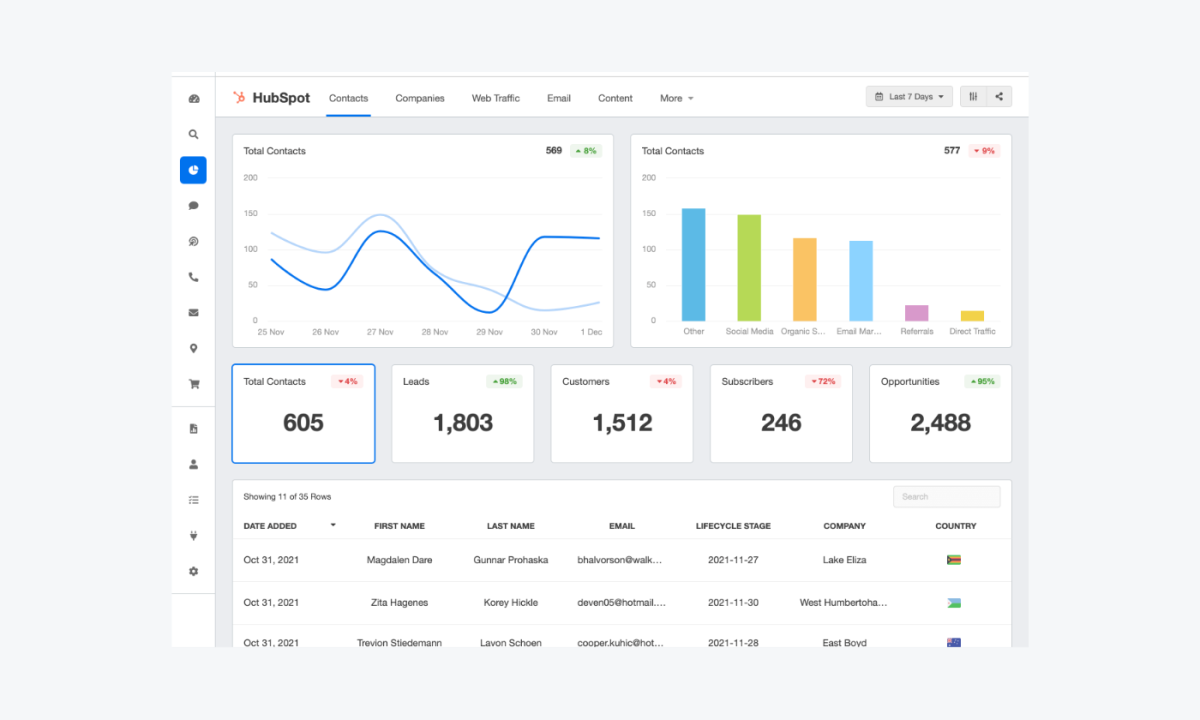The width and height of the screenshot is (1200, 720).
Task: Open the email envelope icon in the sidebar
Action: click(x=193, y=312)
